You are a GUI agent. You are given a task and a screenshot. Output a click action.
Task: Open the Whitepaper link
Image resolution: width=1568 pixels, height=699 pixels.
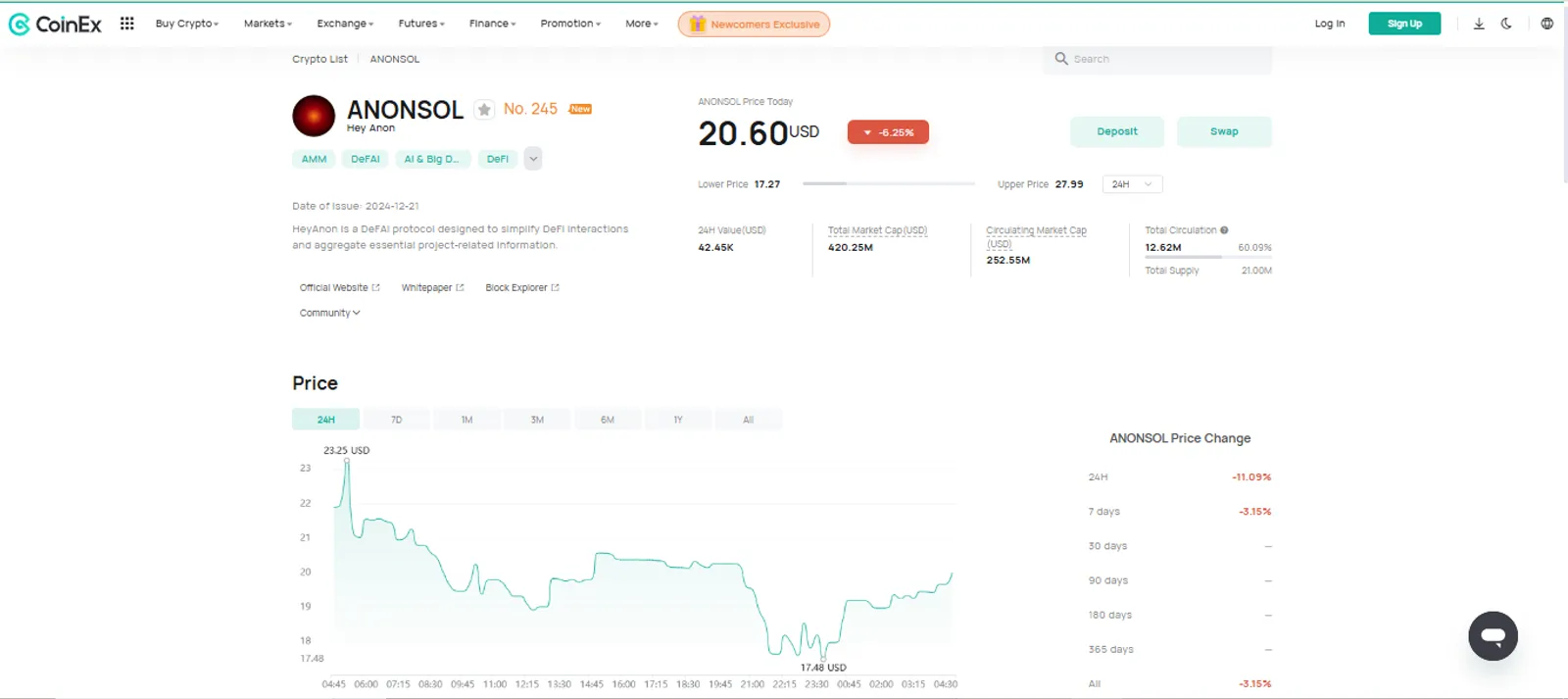coord(432,288)
